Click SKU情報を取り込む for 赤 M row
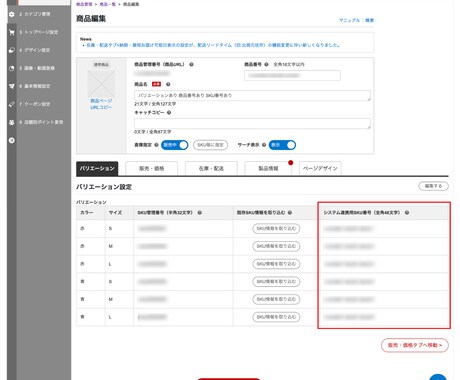This screenshot has width=460, height=380. coord(276,246)
